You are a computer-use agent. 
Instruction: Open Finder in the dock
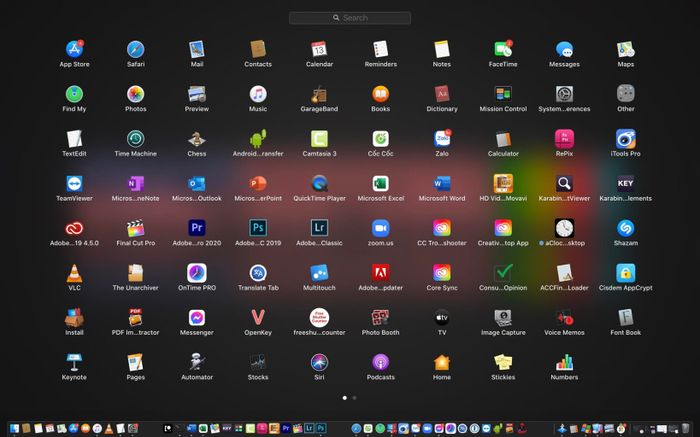pyautogui.click(x=14, y=429)
